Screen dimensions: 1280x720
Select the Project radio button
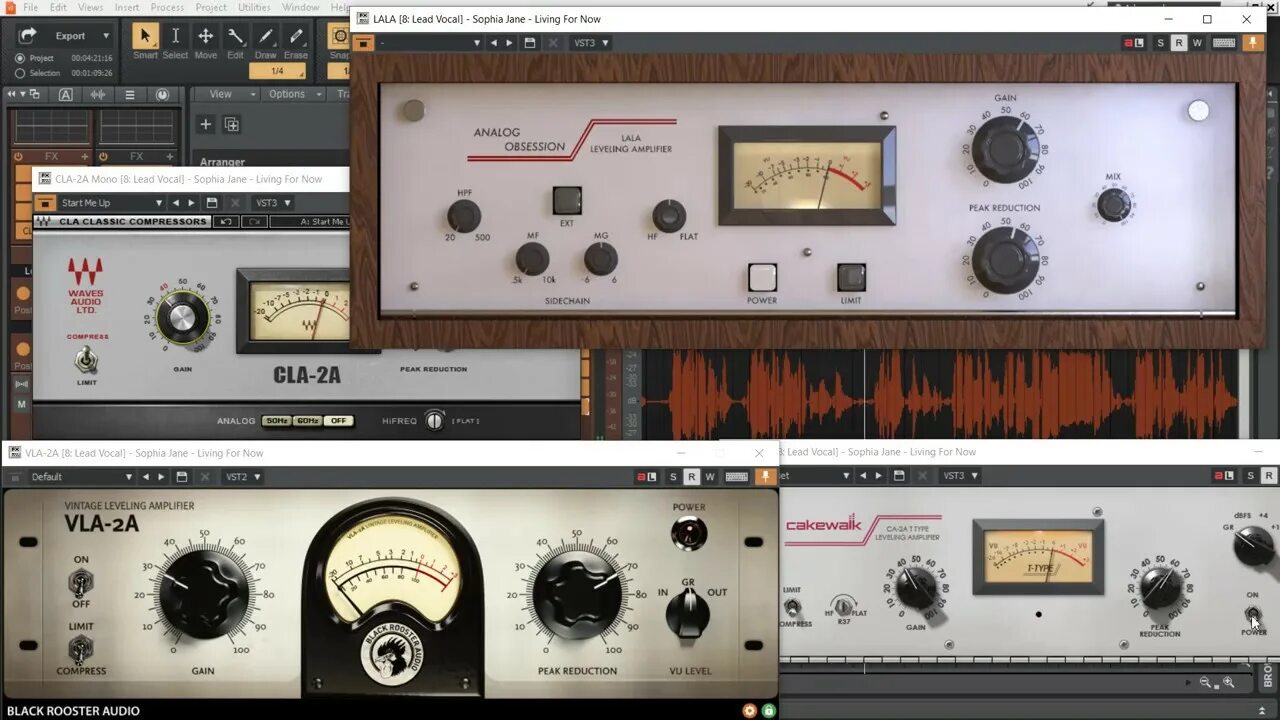20,58
